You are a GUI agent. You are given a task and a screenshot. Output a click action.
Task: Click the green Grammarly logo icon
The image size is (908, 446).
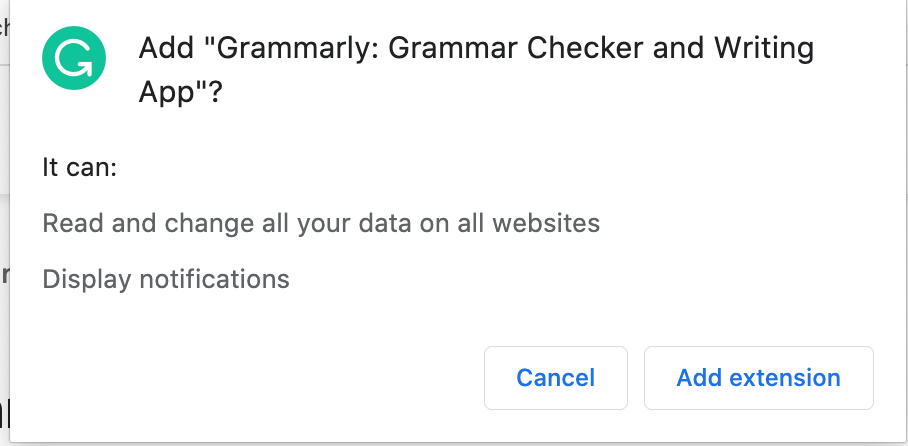[74, 58]
